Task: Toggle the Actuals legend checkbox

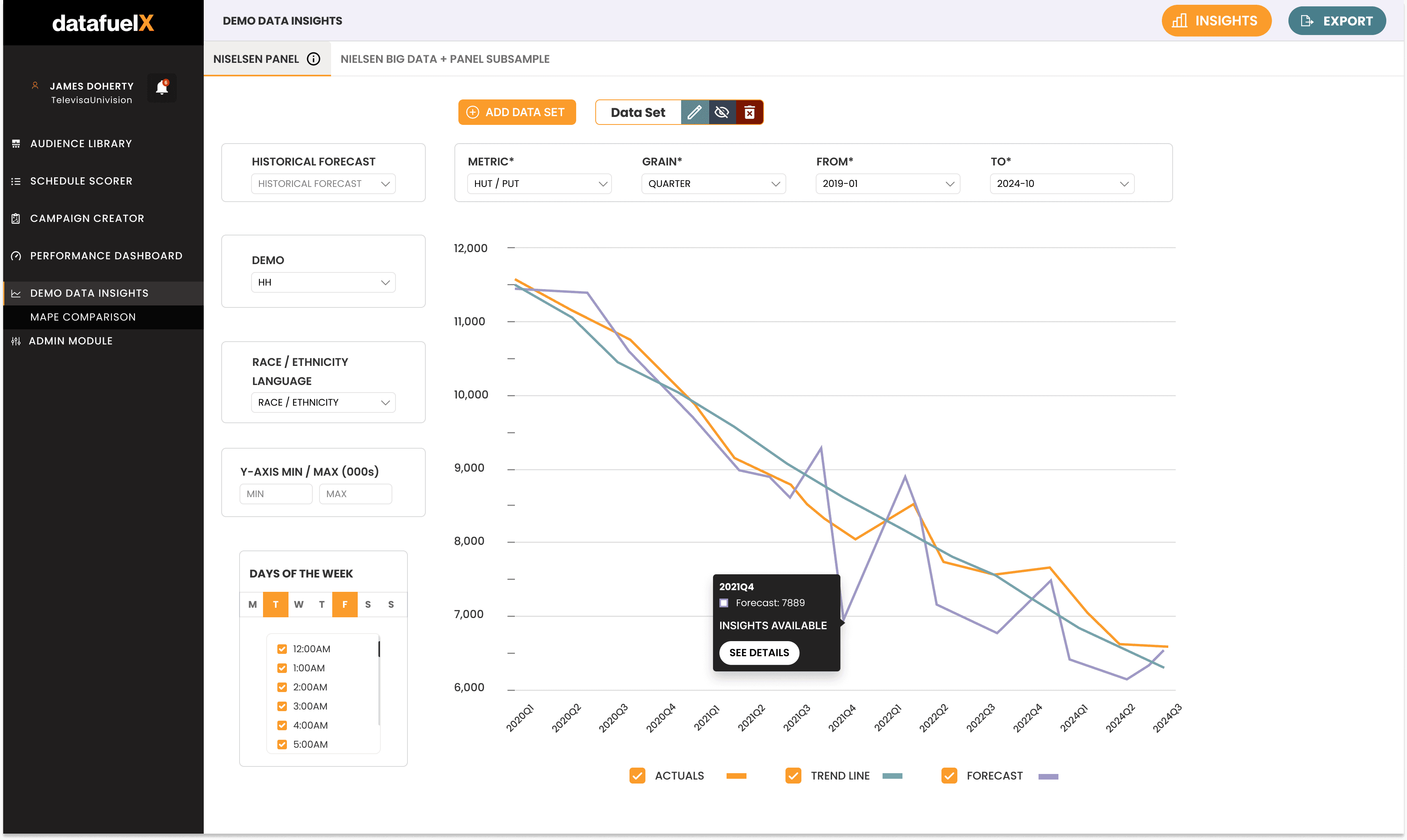Action: pyautogui.click(x=637, y=776)
